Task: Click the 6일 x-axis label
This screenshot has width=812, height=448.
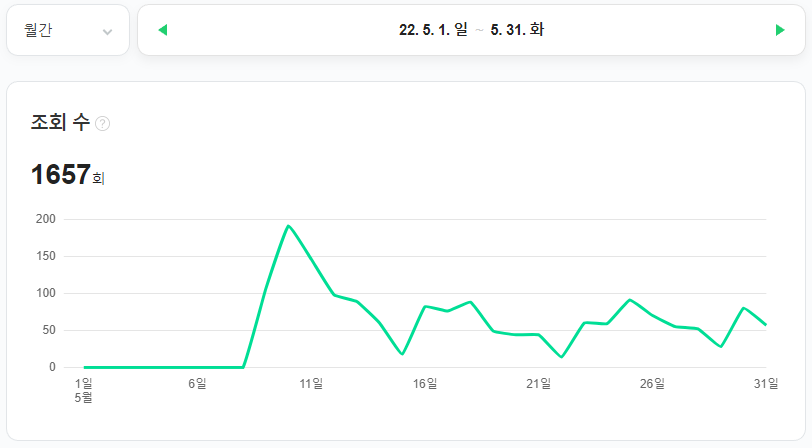Action: (x=197, y=383)
